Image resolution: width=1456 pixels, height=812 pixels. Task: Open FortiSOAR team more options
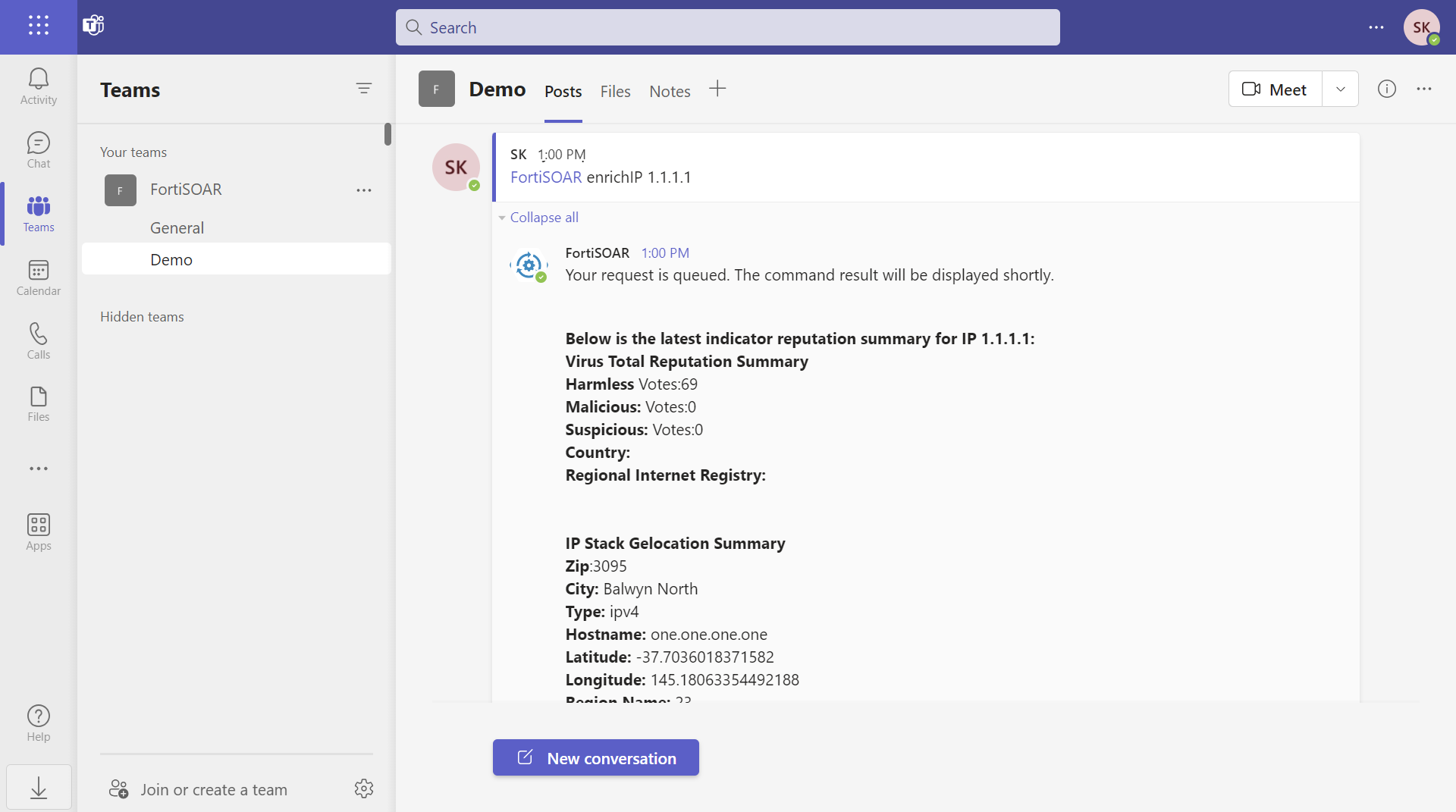[364, 190]
